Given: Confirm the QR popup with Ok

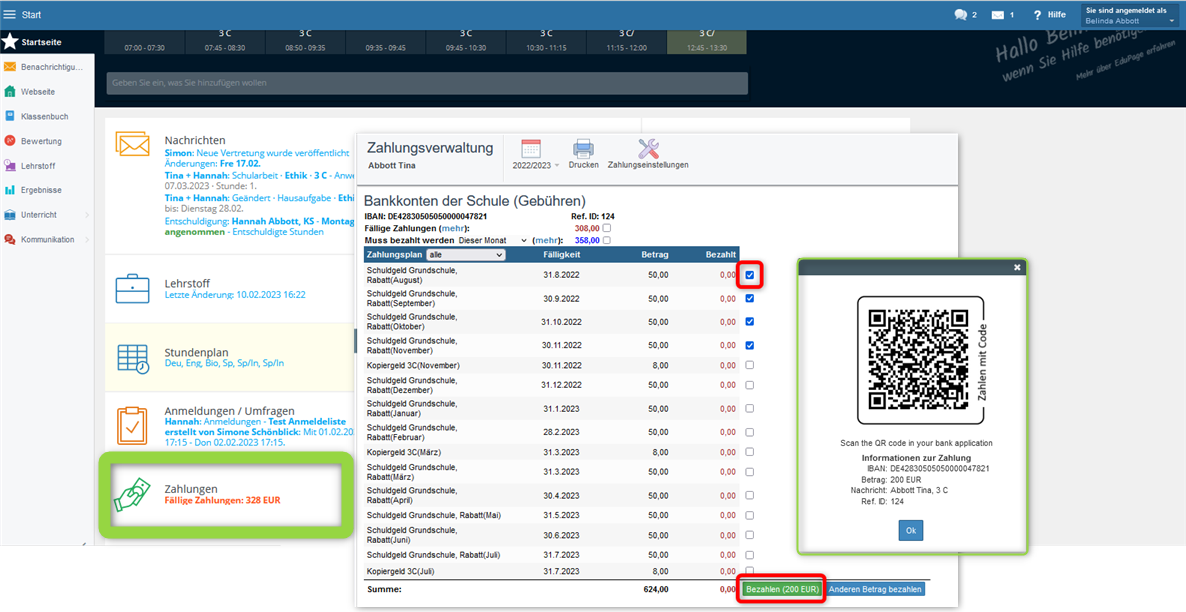Looking at the screenshot, I should pyautogui.click(x=911, y=530).
